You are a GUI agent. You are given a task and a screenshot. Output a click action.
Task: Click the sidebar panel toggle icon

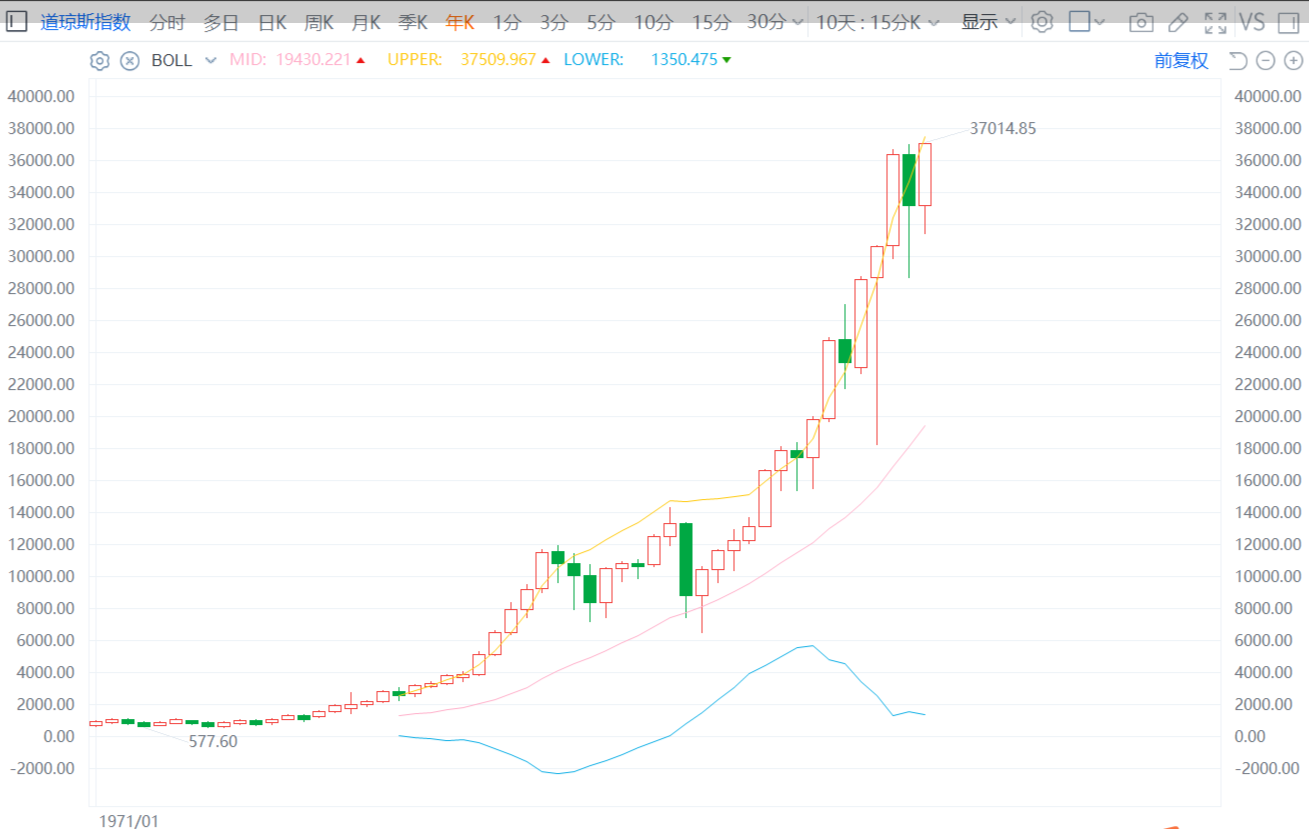[x=17, y=21]
